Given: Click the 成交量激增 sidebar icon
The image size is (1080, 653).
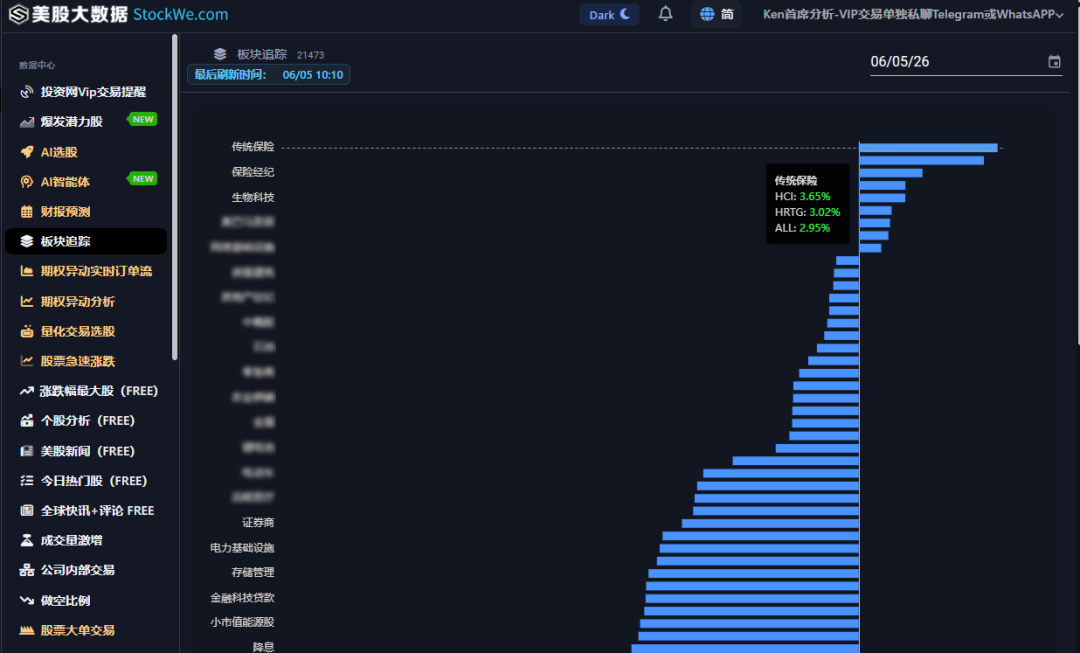Looking at the screenshot, I should 27,540.
